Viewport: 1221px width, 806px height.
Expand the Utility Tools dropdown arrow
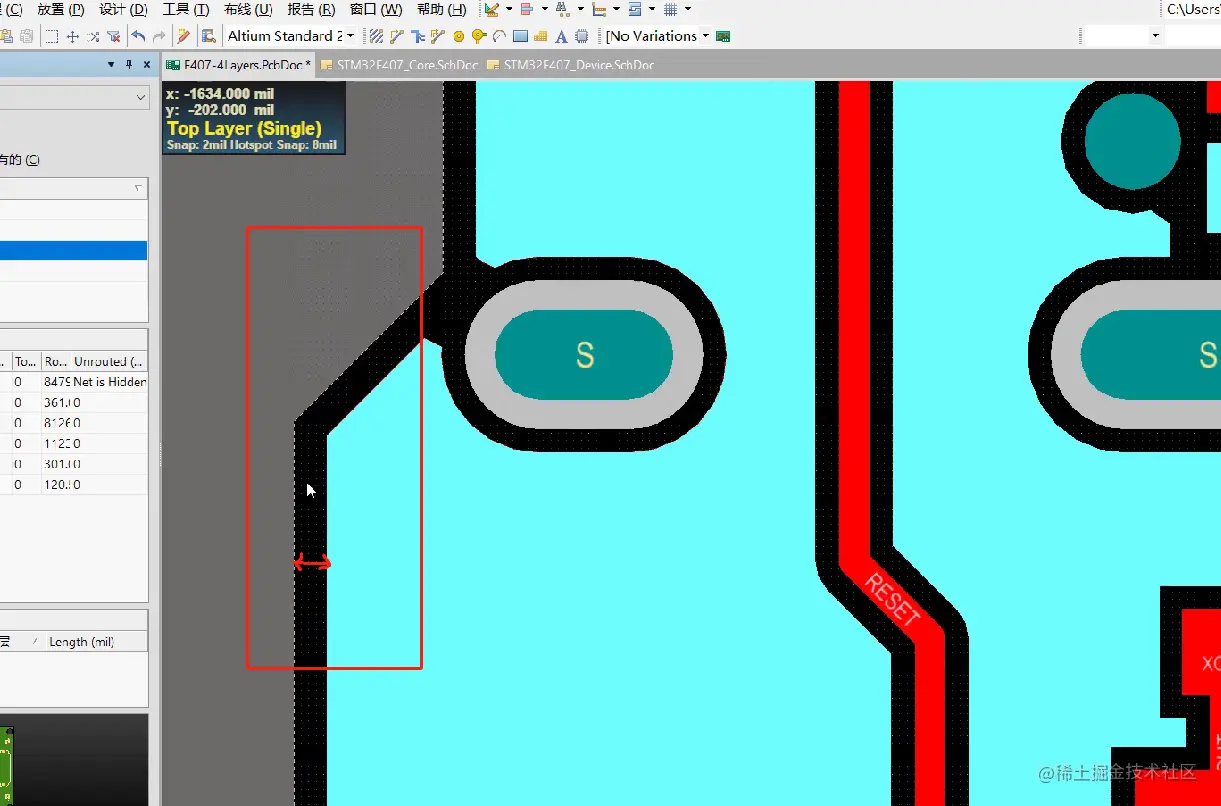click(508, 9)
